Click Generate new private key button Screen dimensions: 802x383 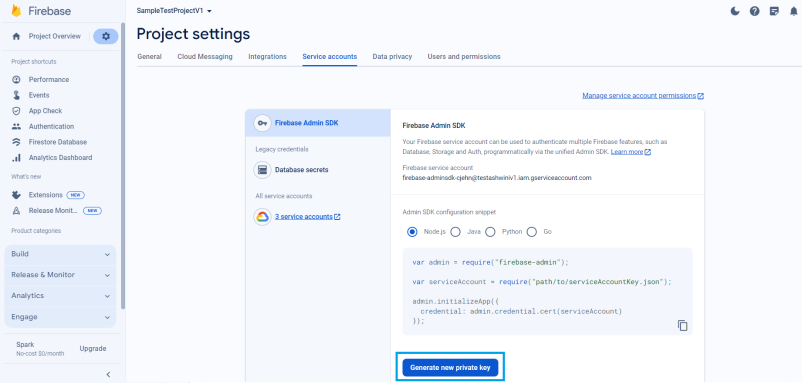(450, 367)
